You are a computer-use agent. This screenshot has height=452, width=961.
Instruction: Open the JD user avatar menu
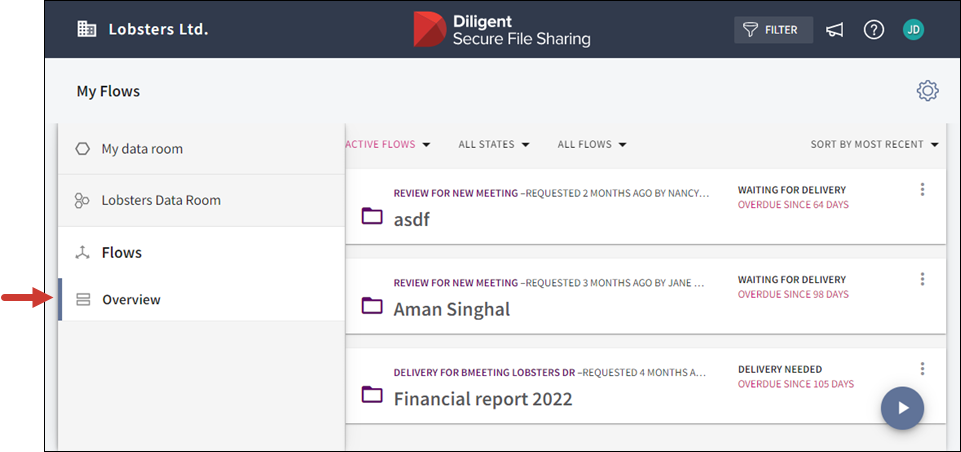[912, 30]
